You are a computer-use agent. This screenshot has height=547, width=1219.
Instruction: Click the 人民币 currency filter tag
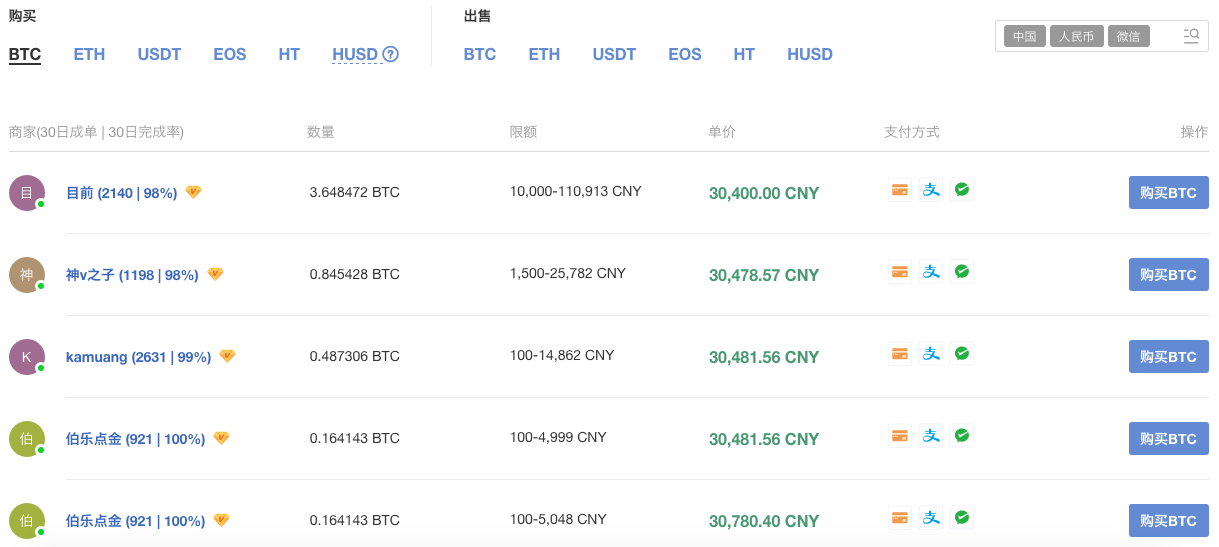point(1077,37)
